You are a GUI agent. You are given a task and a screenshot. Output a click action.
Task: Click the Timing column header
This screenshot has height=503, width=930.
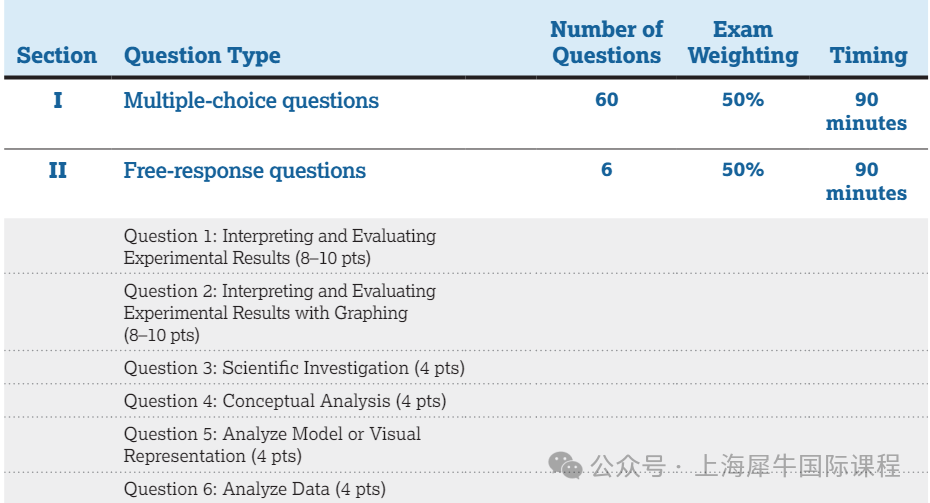(x=868, y=56)
